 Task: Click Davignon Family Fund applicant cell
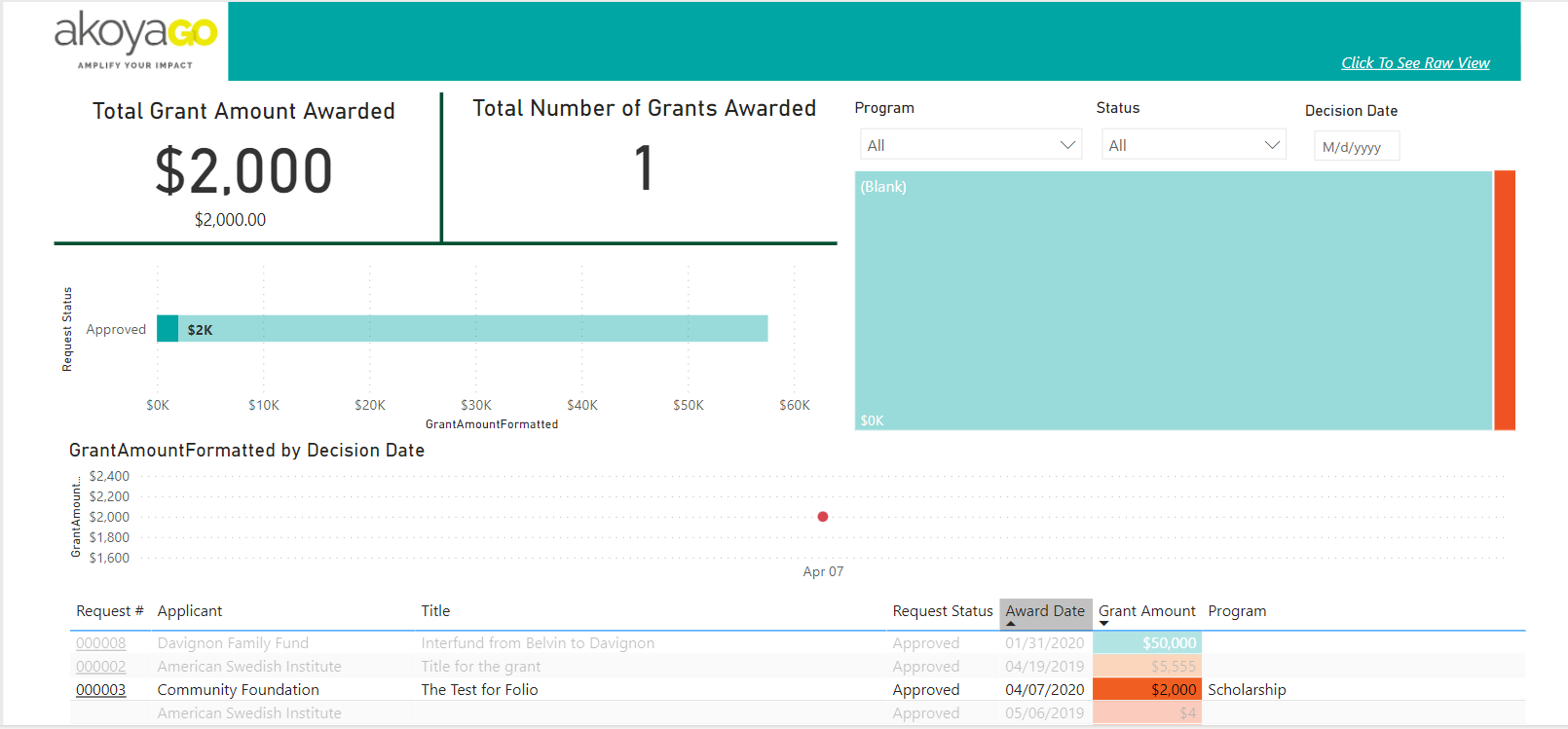233,643
